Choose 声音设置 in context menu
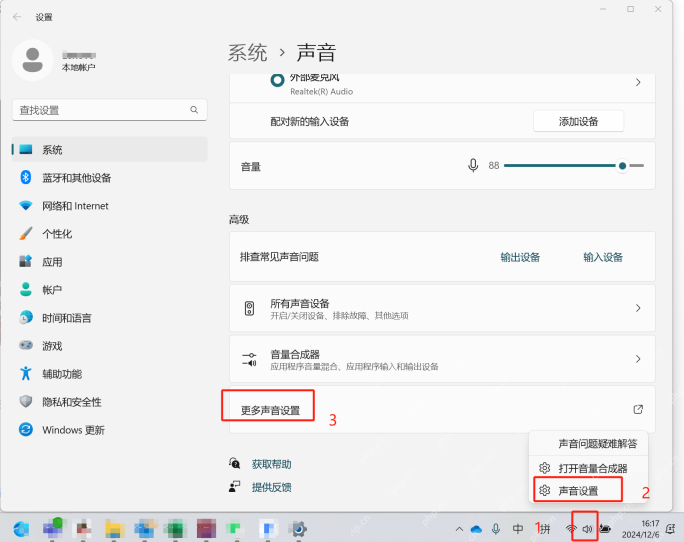684x542 pixels. (x=588, y=491)
